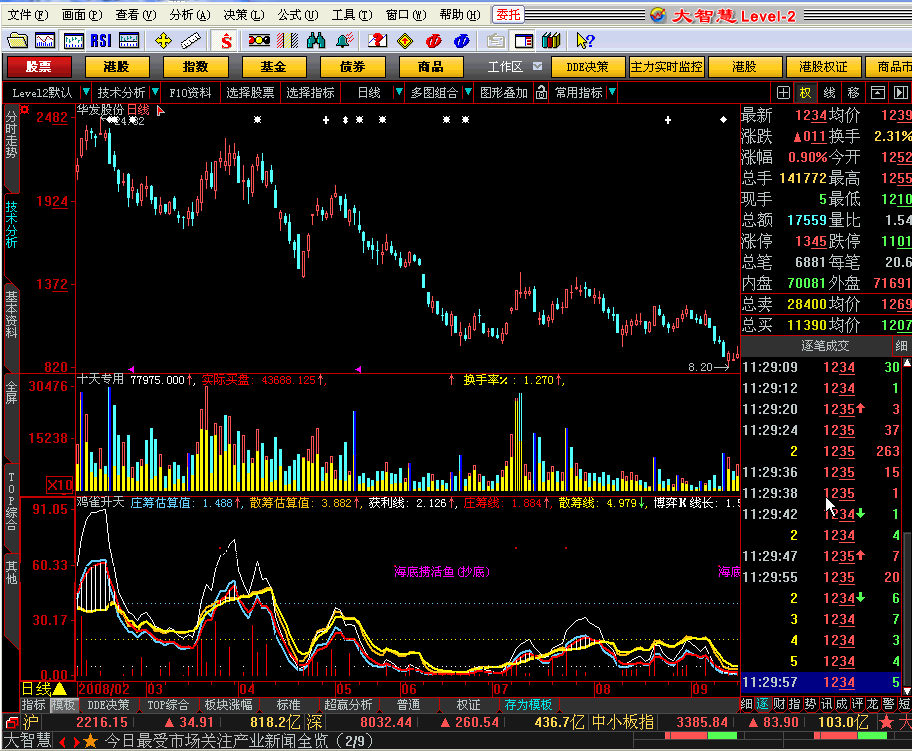
Task: Click the collapse panel up-arrow icon
Action: (x=878, y=92)
